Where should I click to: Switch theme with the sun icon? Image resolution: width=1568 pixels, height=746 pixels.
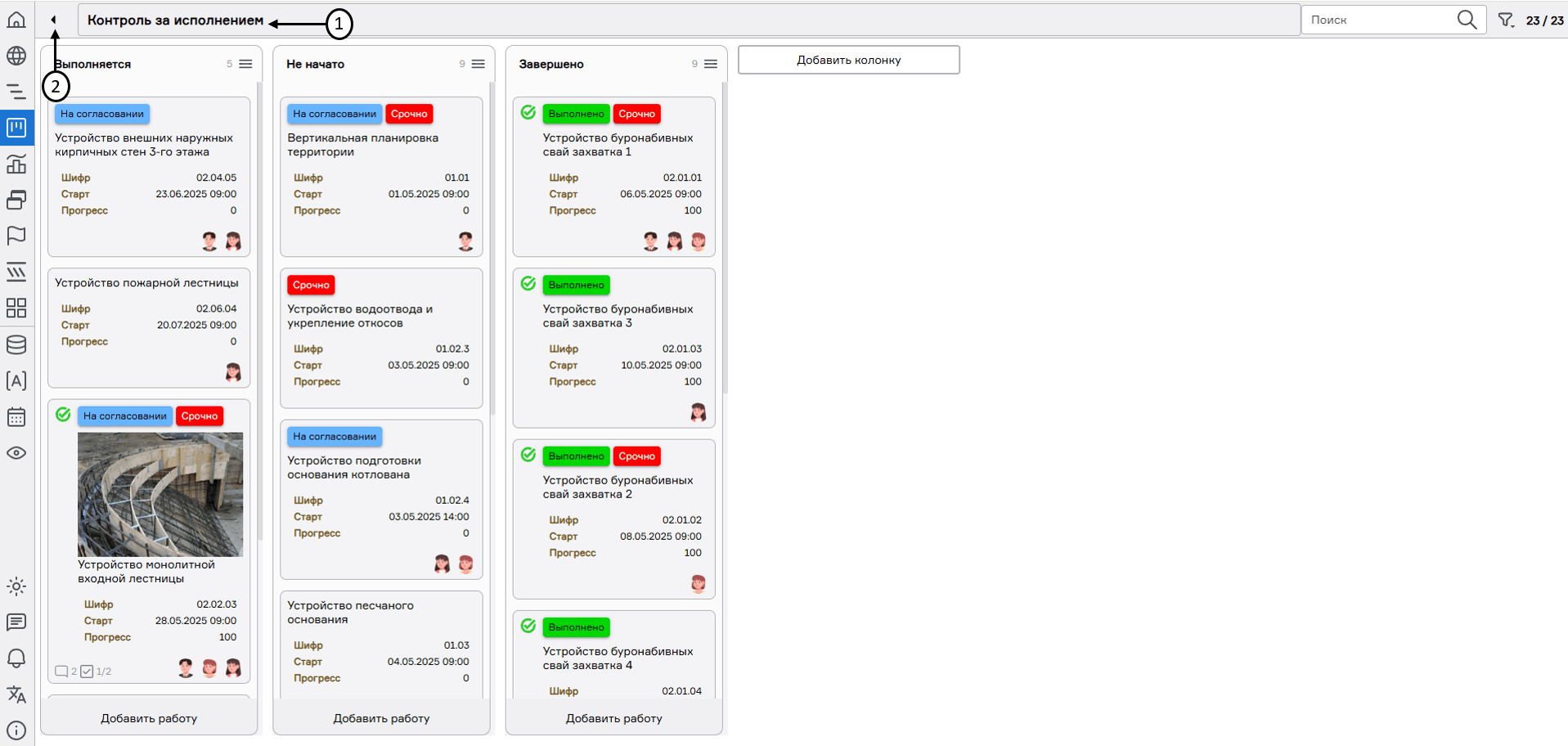(x=16, y=586)
